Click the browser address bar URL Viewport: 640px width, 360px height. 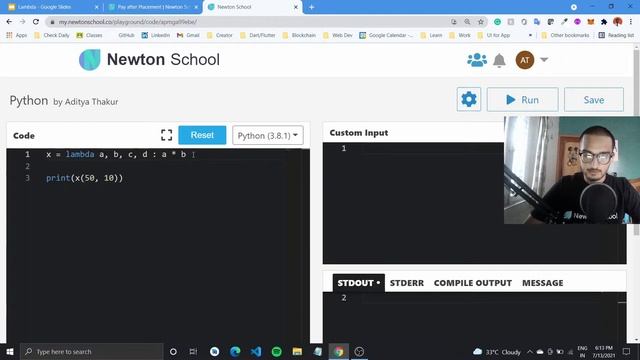(x=127, y=22)
